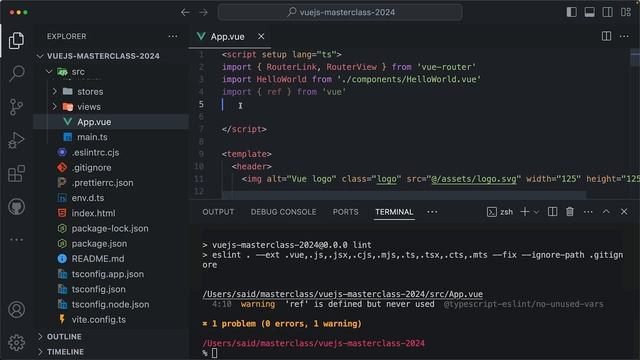Toggle the bottom panel visibility
The image size is (640, 360).
pyautogui.click(x=589, y=12)
